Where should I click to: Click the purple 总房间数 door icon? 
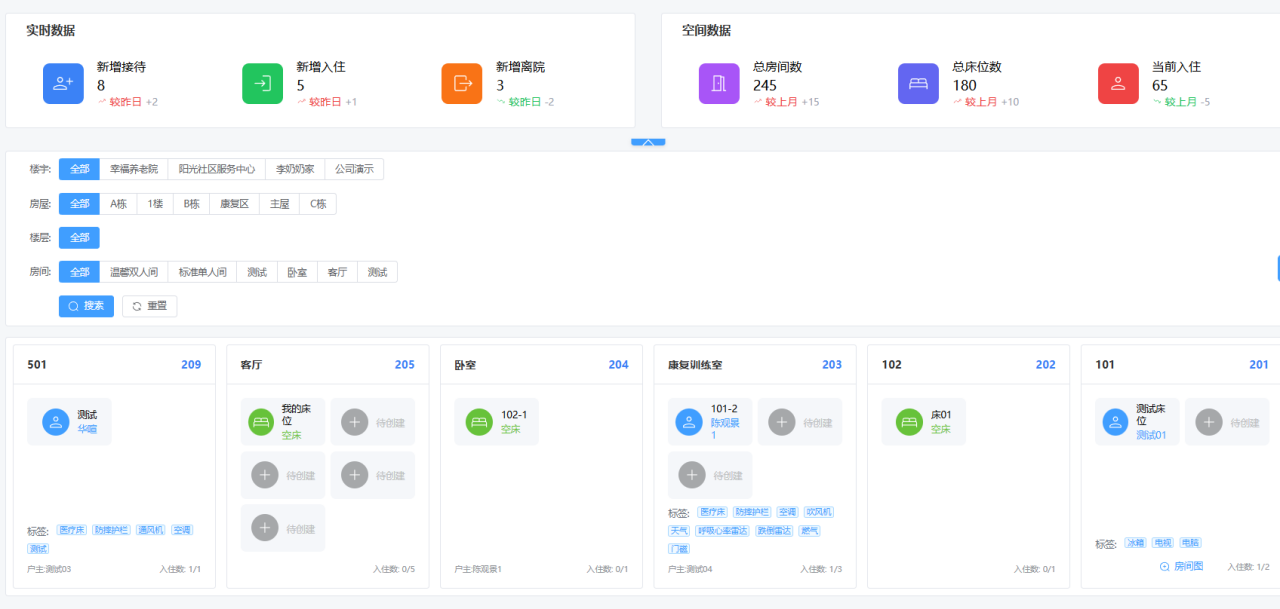point(719,84)
